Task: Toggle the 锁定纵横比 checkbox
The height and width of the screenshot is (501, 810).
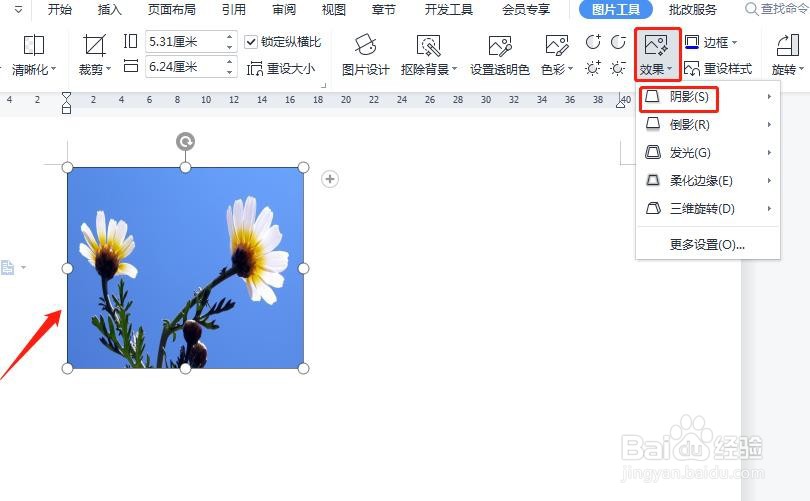Action: click(251, 41)
